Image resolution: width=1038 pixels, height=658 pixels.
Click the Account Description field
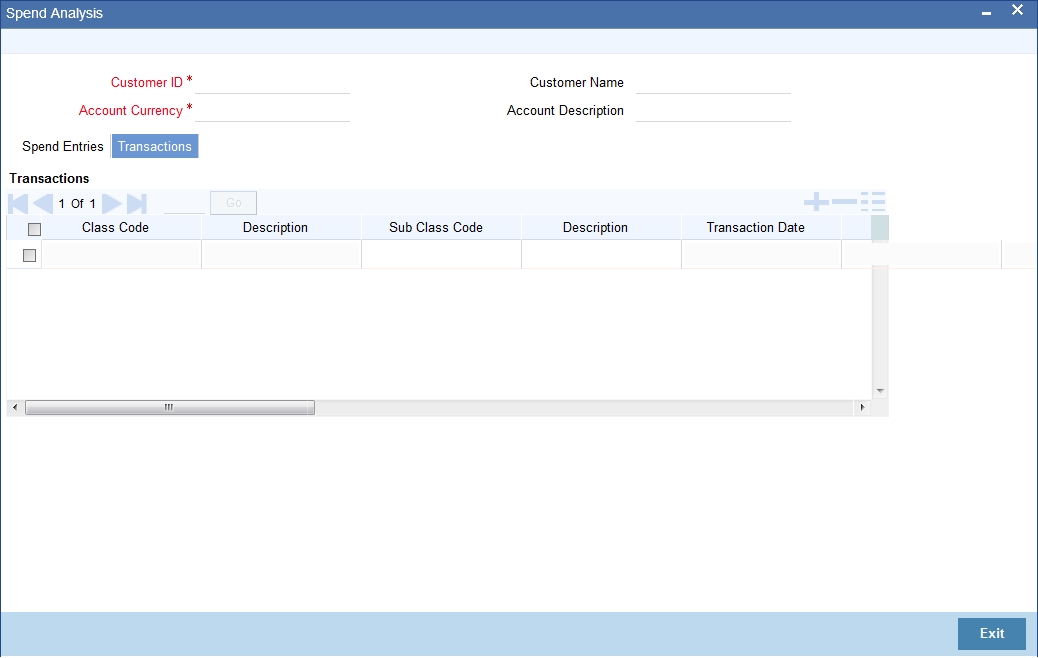click(x=713, y=111)
